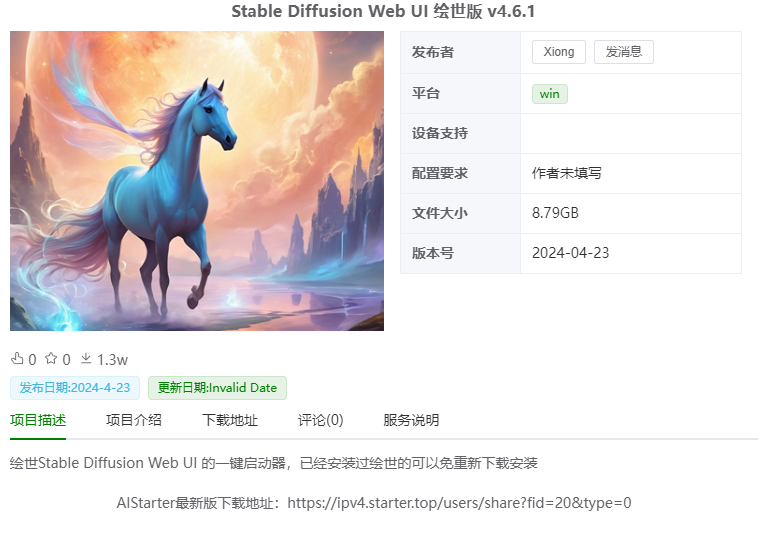Screen dimensions: 768x541
Task: Click the 发消息 send message button
Action: pyautogui.click(x=624, y=52)
